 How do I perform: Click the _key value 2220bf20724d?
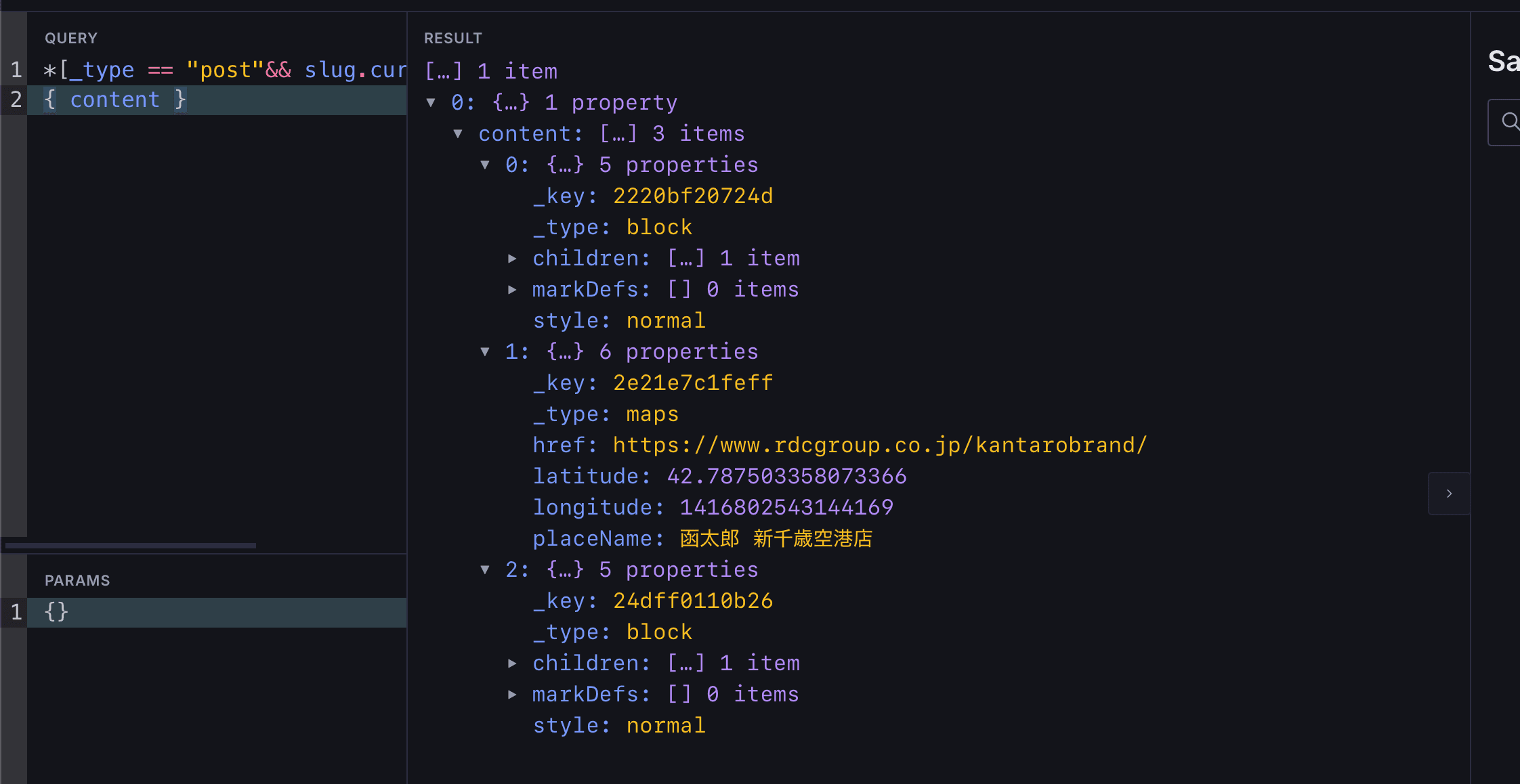point(693,196)
